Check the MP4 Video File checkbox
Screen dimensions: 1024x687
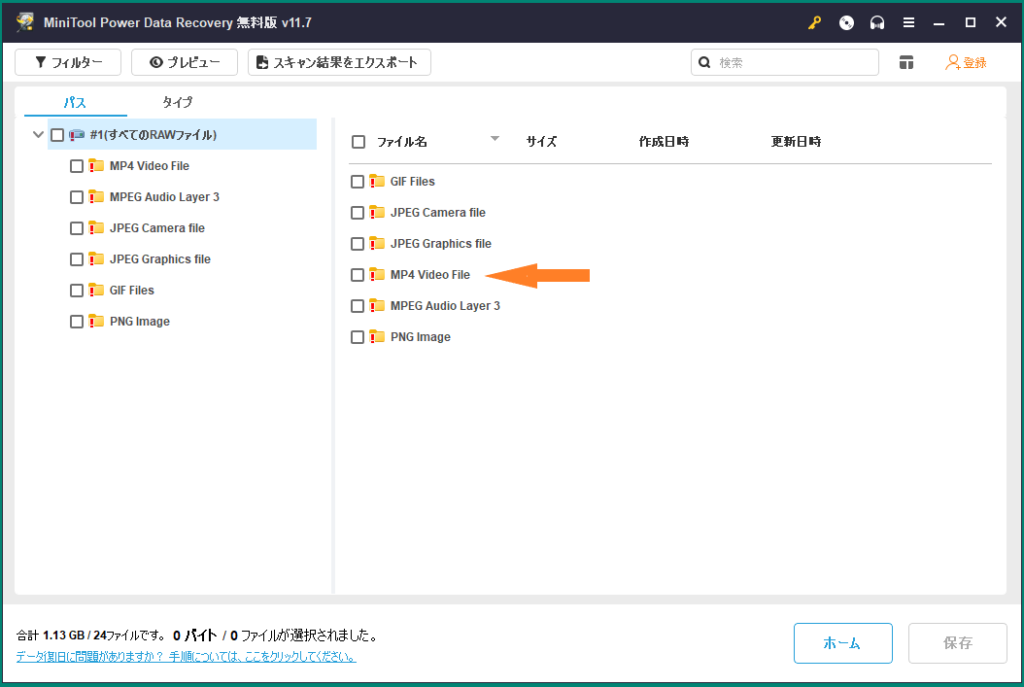coord(357,274)
